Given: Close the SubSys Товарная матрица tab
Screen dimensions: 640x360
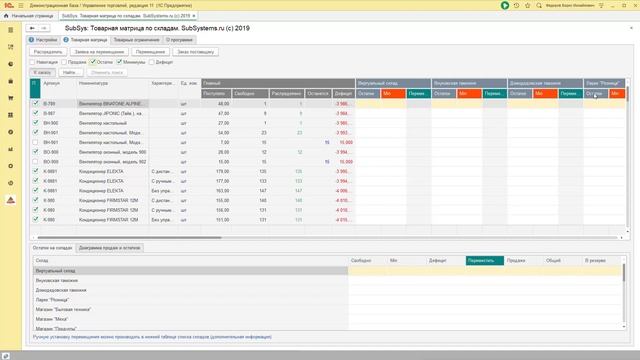Looking at the screenshot, I should [194, 16].
